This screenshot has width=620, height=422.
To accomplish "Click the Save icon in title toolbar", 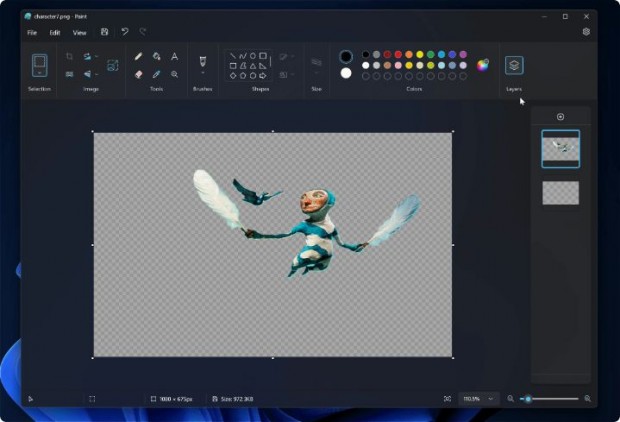I will (x=104, y=32).
